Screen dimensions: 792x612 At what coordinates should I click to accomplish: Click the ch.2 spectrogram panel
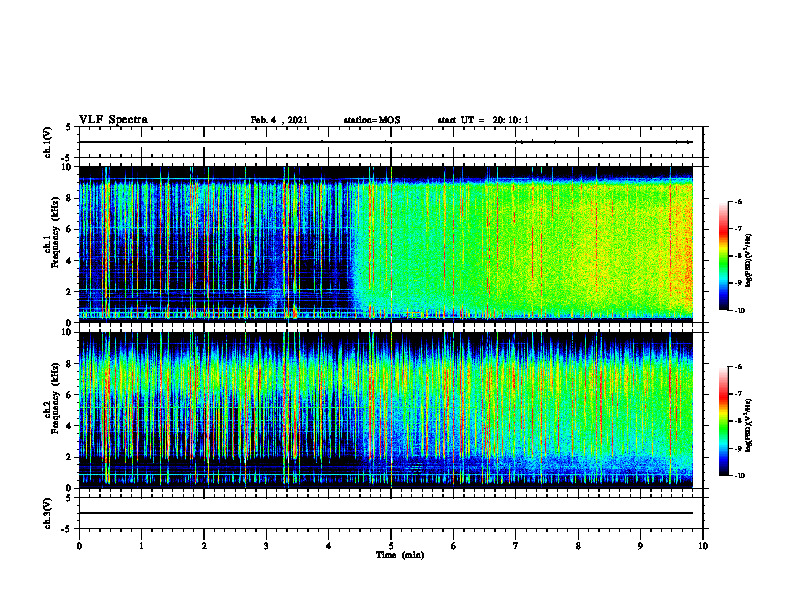click(x=386, y=410)
